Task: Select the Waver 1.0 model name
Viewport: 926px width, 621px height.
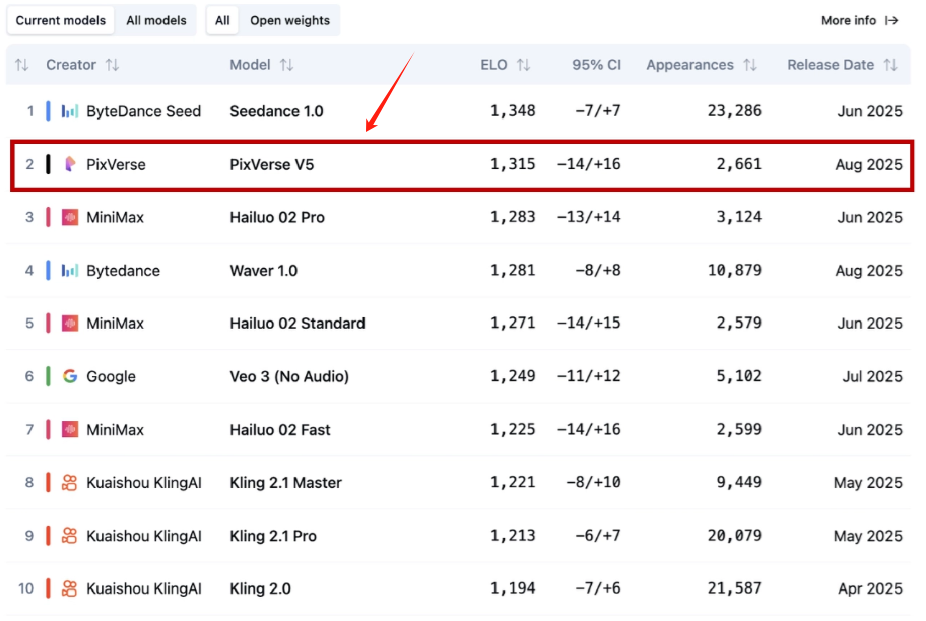Action: (x=263, y=270)
